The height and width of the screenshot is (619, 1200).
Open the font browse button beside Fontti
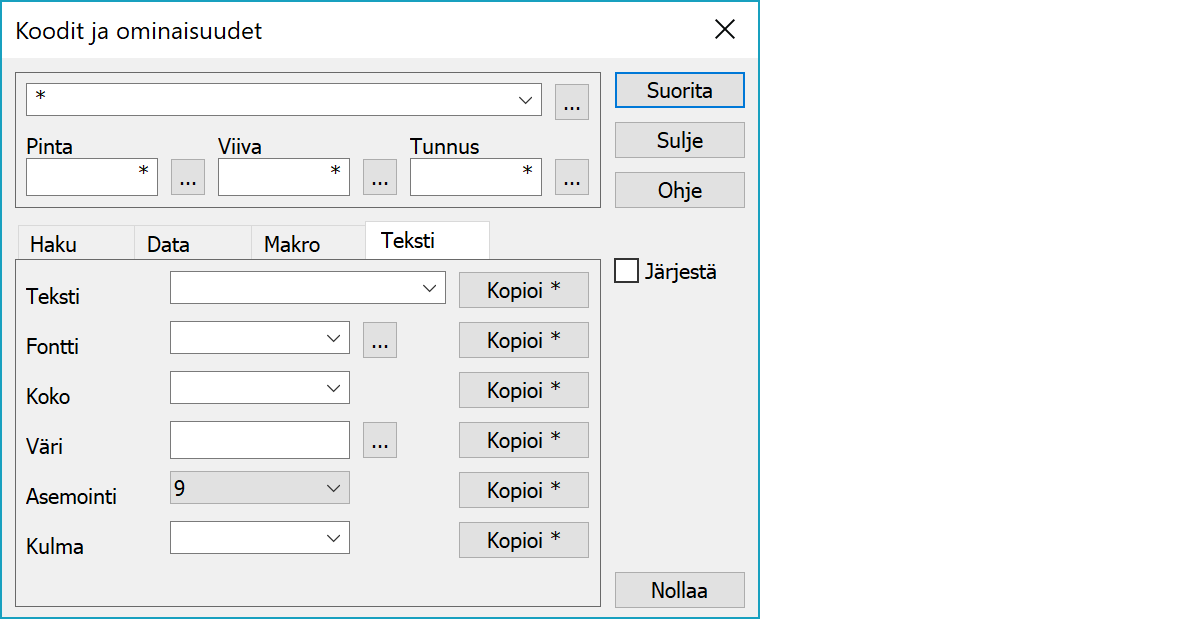pyautogui.click(x=379, y=340)
